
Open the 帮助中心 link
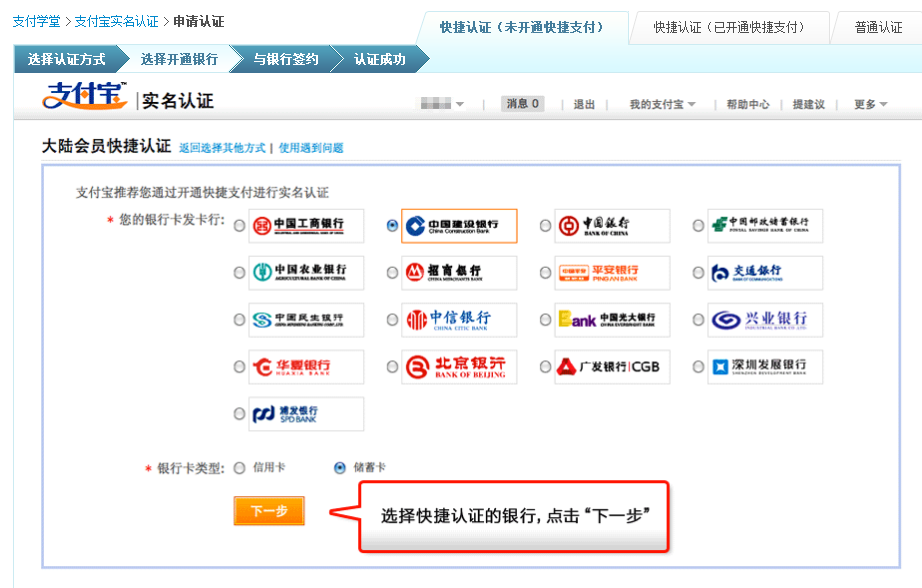[748, 104]
